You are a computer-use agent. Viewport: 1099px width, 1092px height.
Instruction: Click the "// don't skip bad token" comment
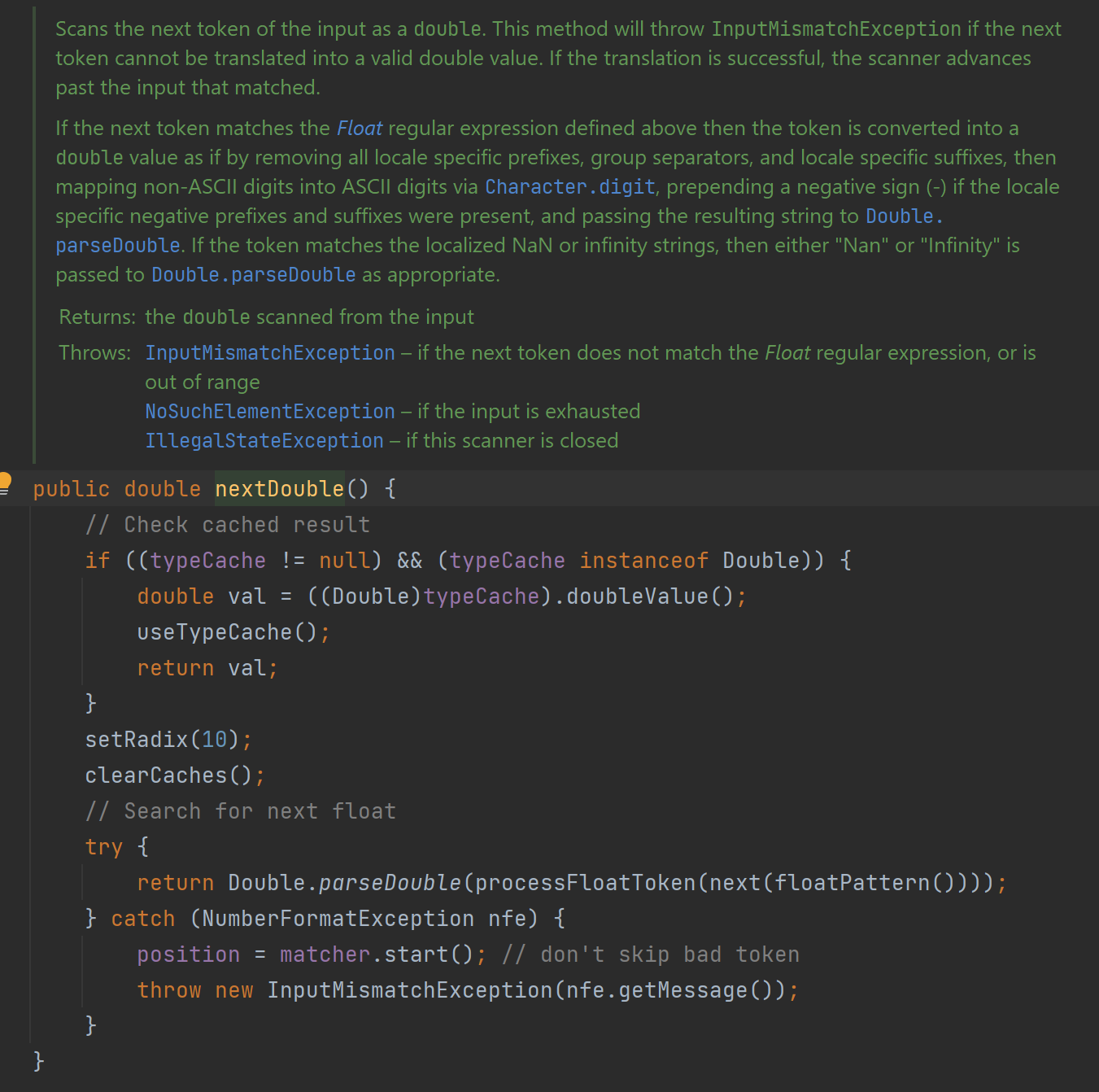650,954
